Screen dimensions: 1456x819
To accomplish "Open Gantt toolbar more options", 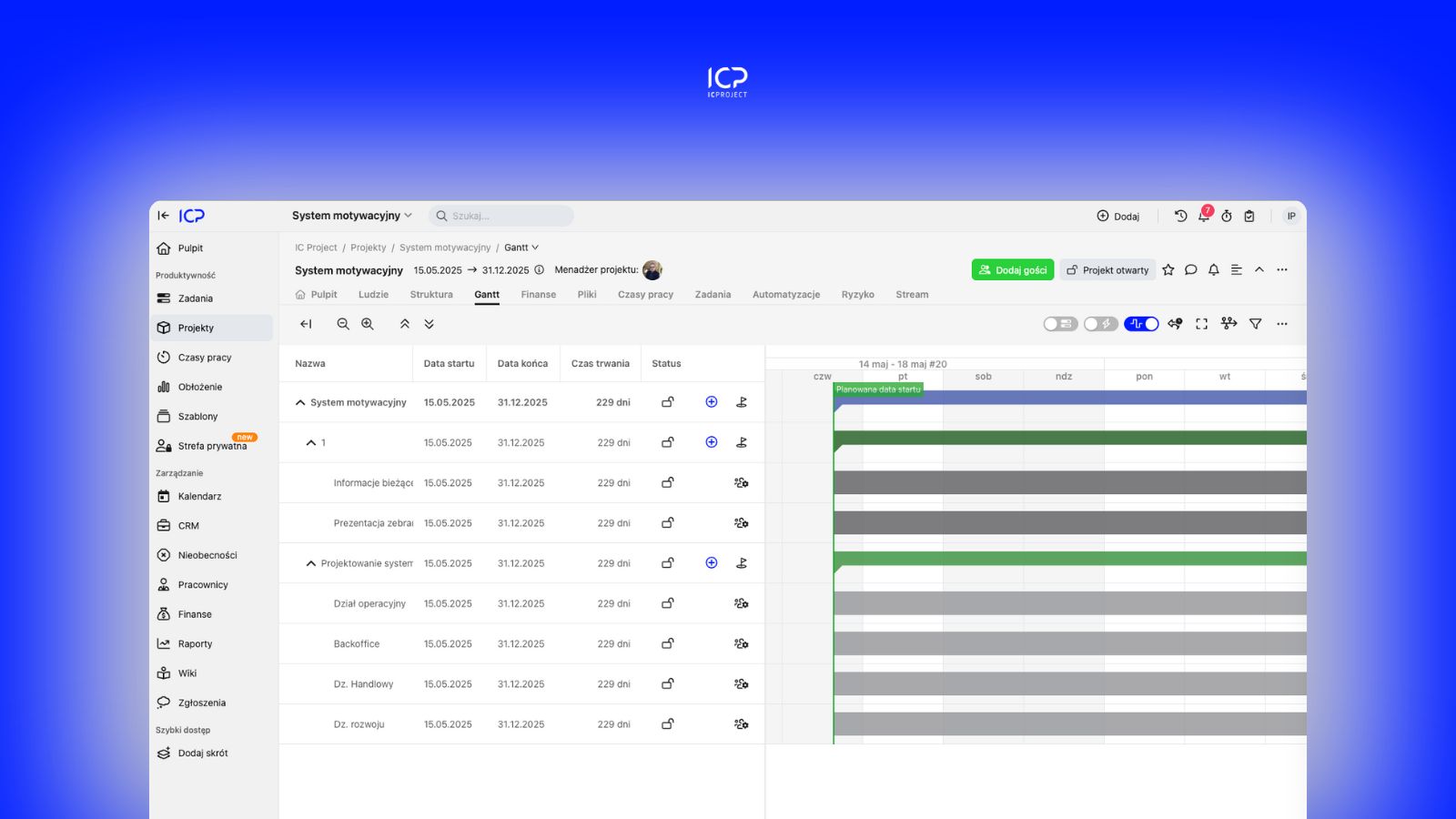I will pos(1282,324).
